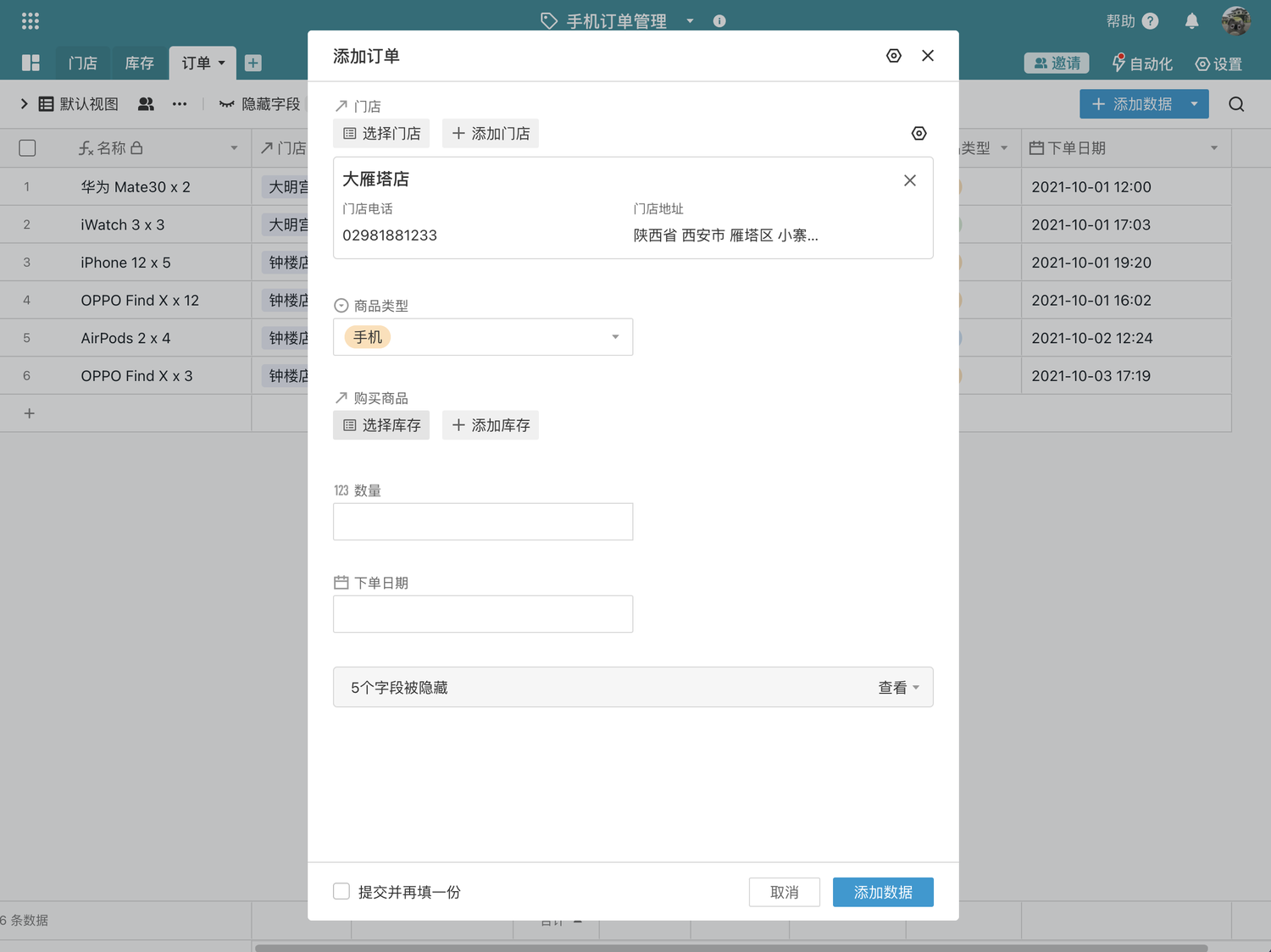
Task: Toggle the sidebar layout icon
Action: pyautogui.click(x=31, y=63)
